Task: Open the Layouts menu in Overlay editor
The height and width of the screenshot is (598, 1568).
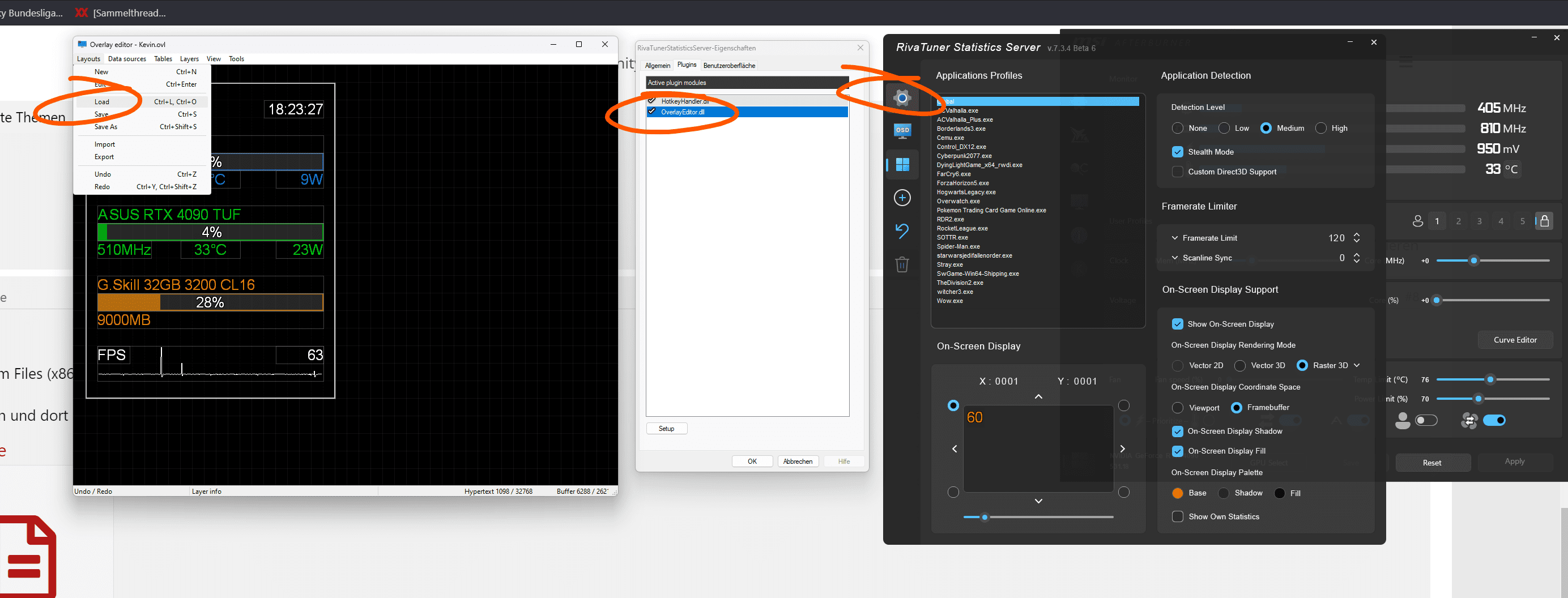Action: coord(88,59)
